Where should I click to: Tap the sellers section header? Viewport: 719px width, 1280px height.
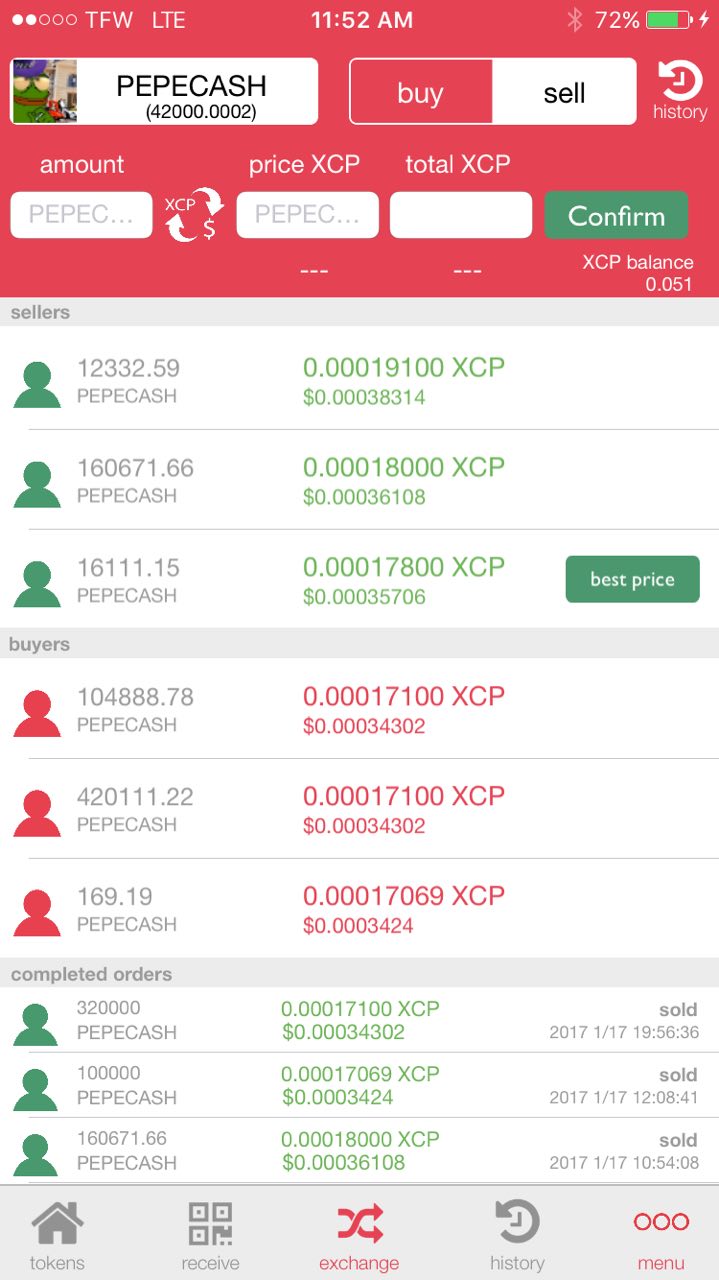click(x=359, y=312)
